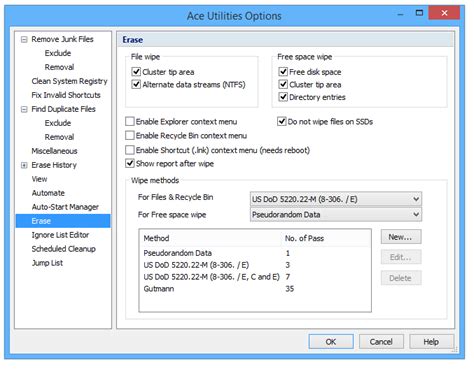Click the Method column header

coord(211,238)
